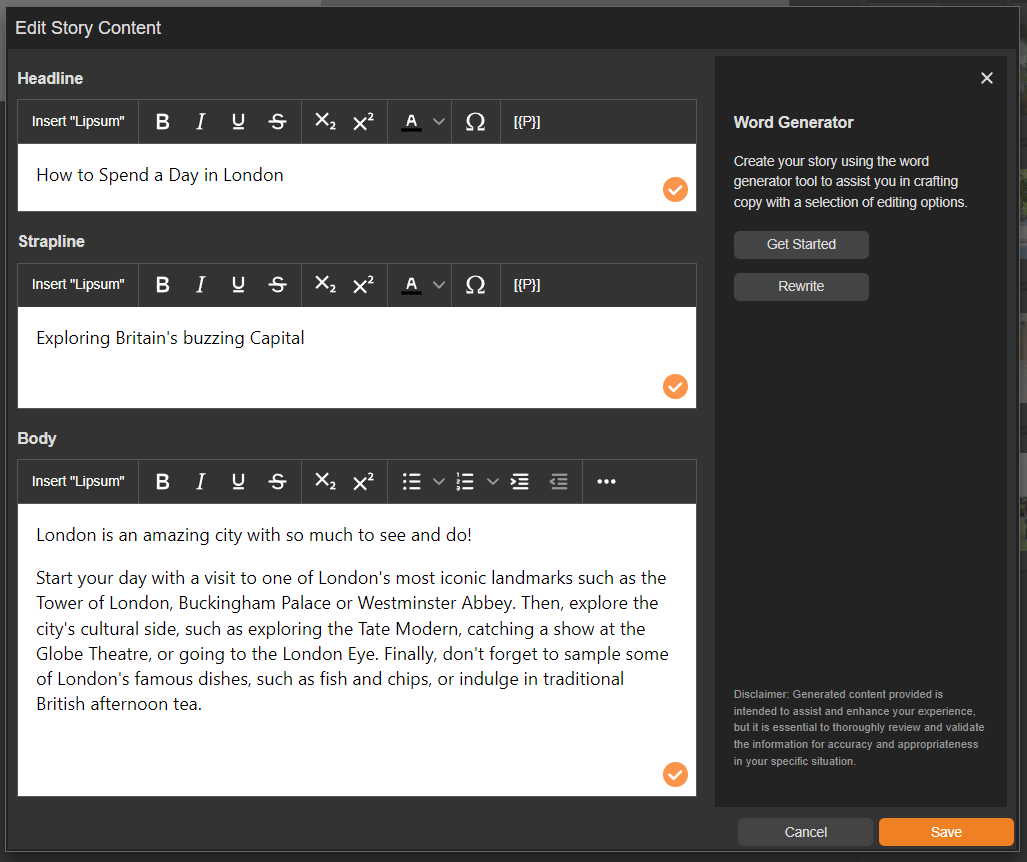1027x862 pixels.
Task: Click the Strapline orange checkmark indicator
Action: (x=675, y=386)
